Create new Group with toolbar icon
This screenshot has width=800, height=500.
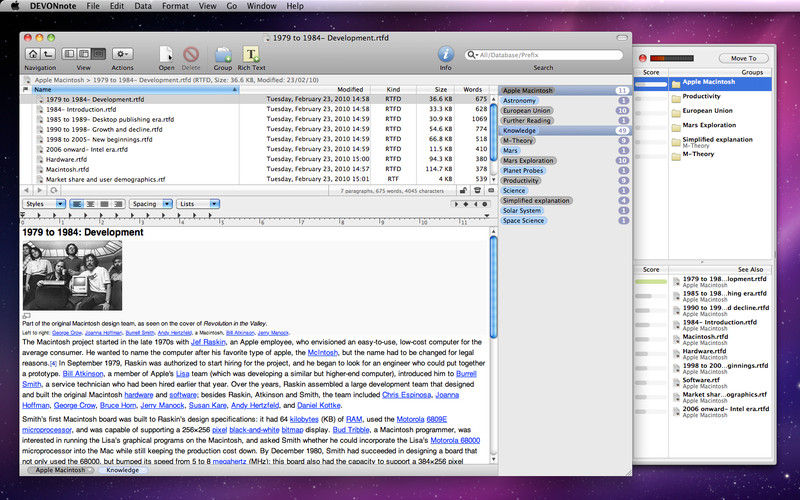pyautogui.click(x=223, y=54)
